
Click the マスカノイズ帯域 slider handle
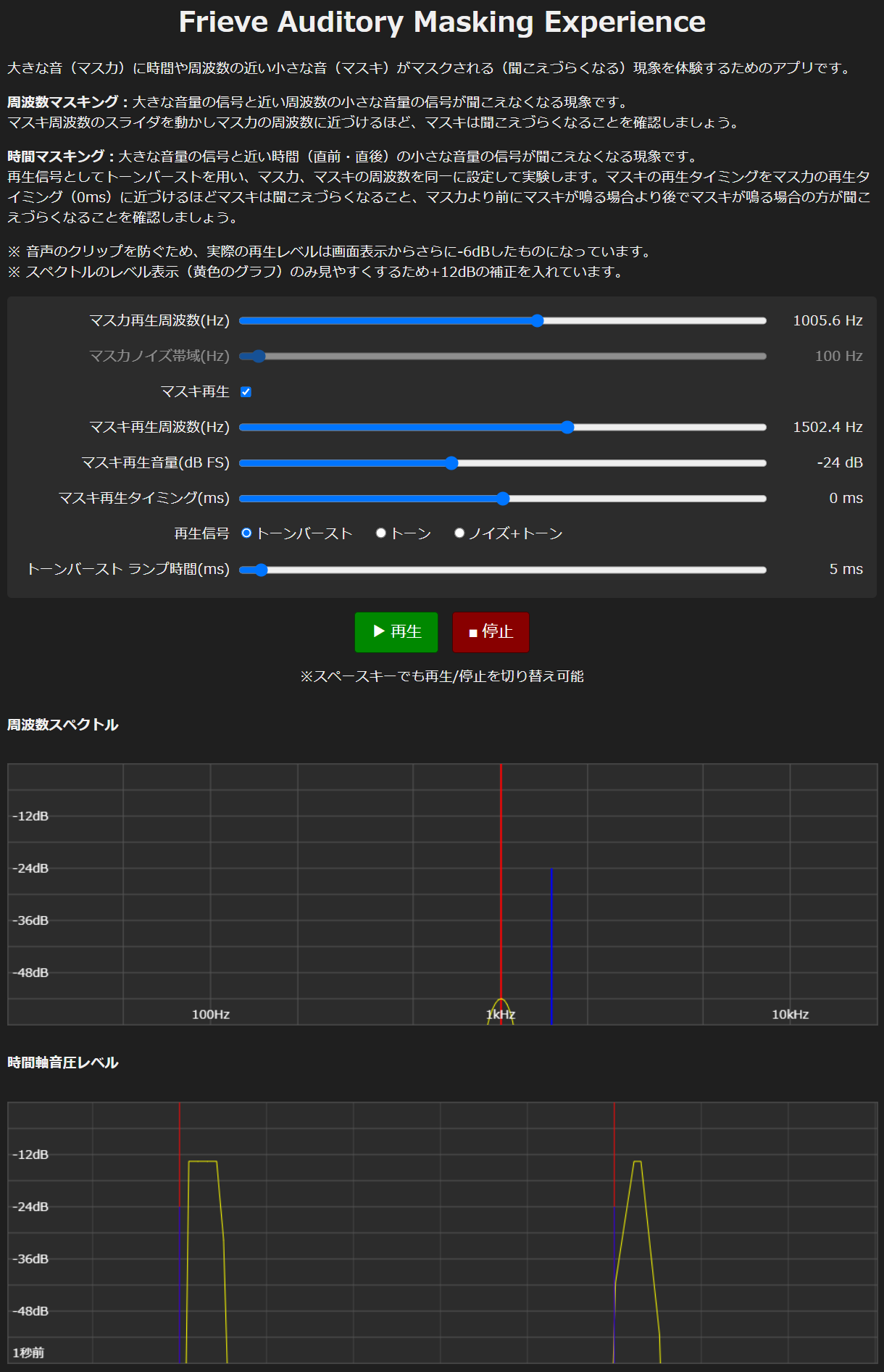tap(259, 357)
